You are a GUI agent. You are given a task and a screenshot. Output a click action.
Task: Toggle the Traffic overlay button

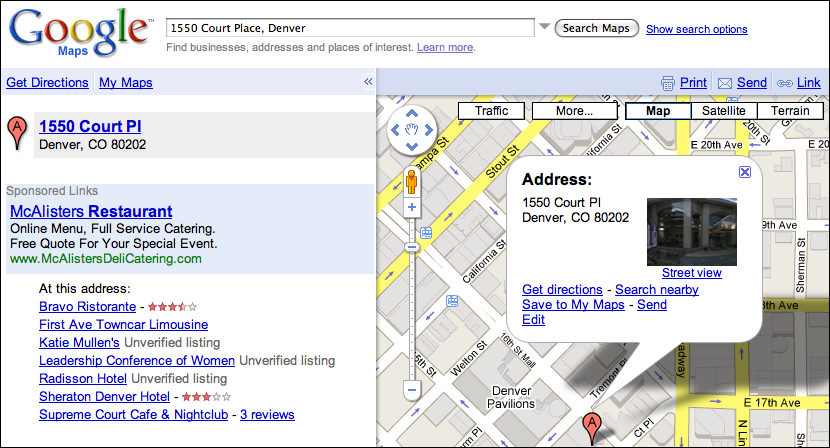click(491, 111)
